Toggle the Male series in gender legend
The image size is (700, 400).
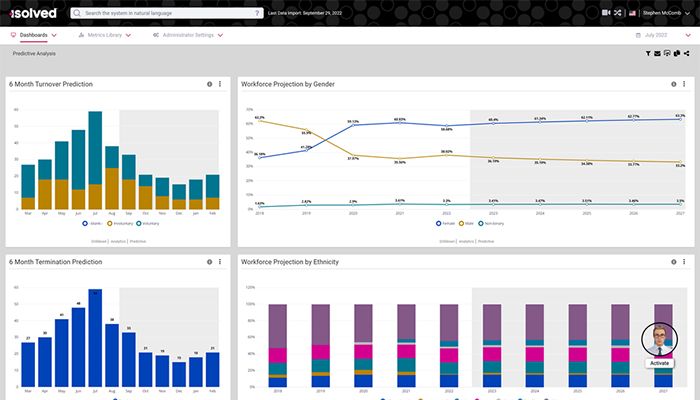(x=467, y=223)
